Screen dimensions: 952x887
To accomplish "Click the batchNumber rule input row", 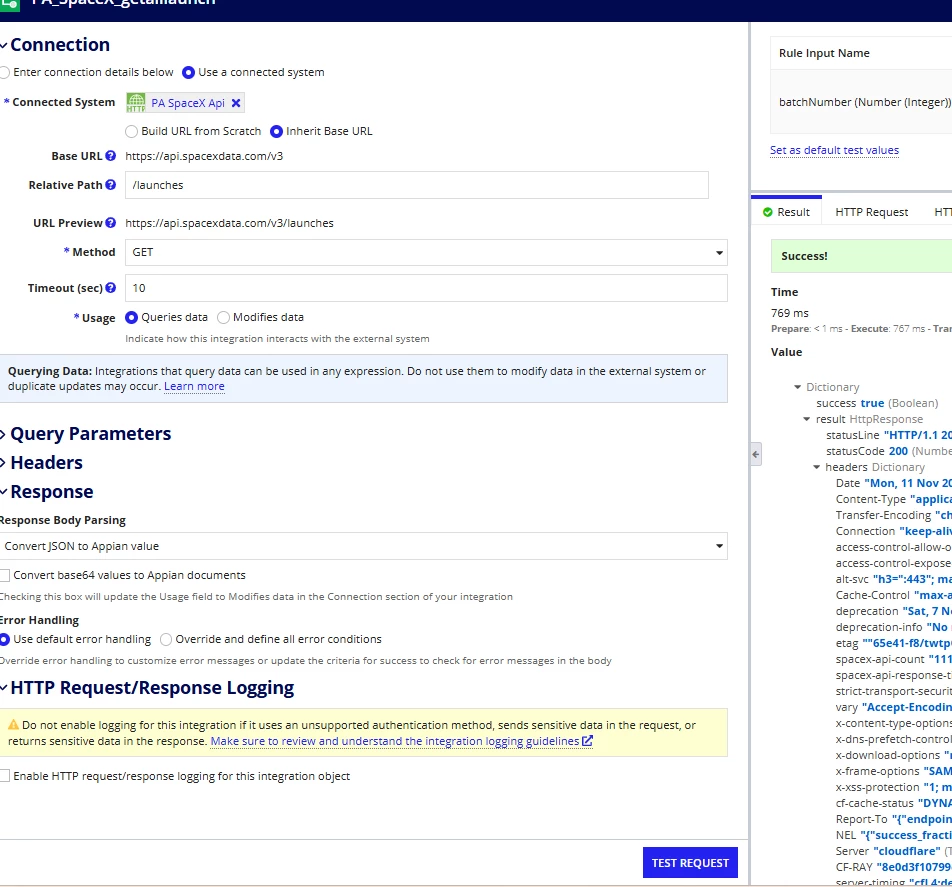I will click(861, 101).
